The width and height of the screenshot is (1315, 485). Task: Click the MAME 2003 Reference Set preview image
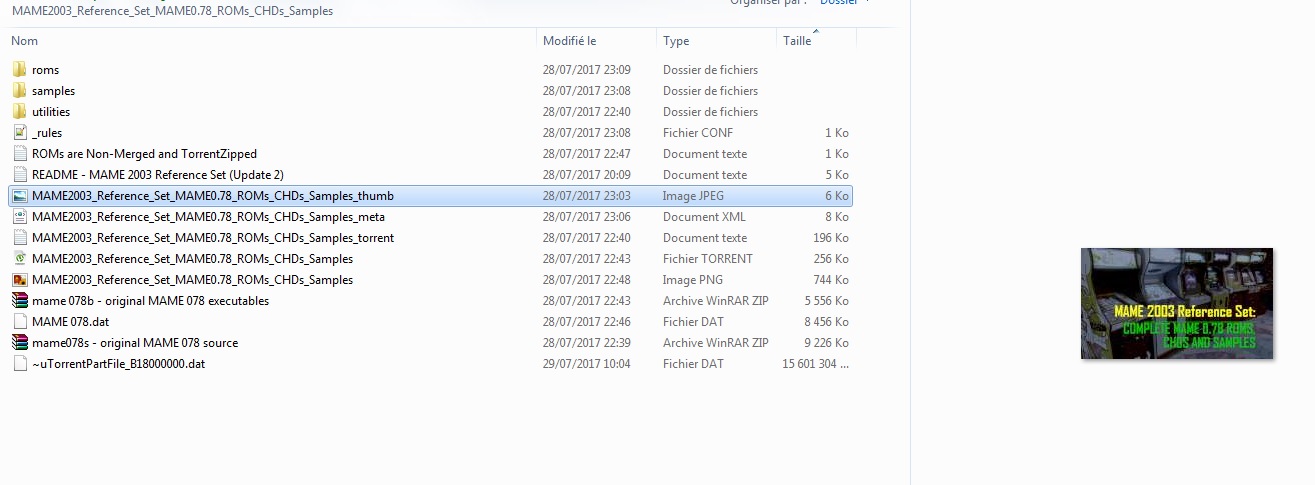click(x=1177, y=303)
